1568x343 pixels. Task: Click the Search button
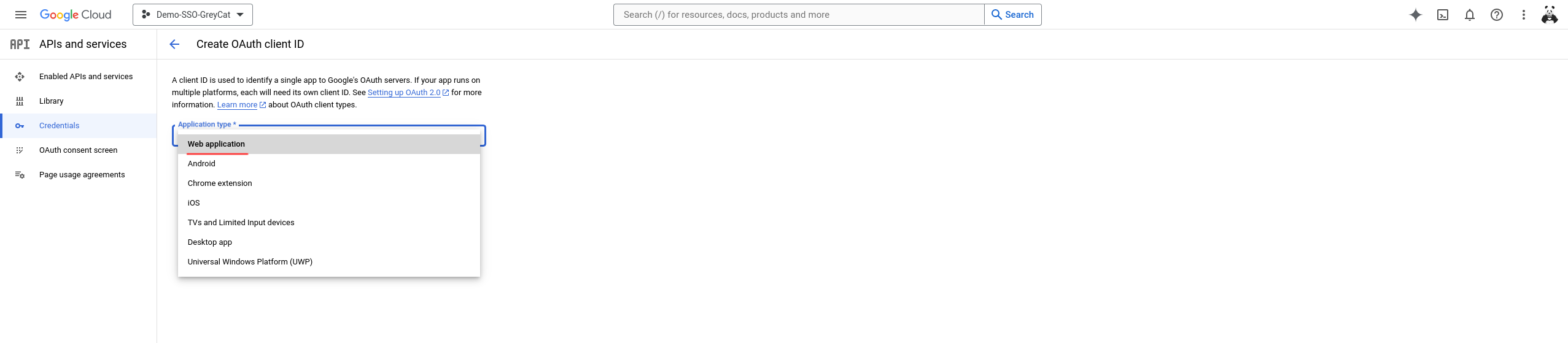pos(1013,15)
